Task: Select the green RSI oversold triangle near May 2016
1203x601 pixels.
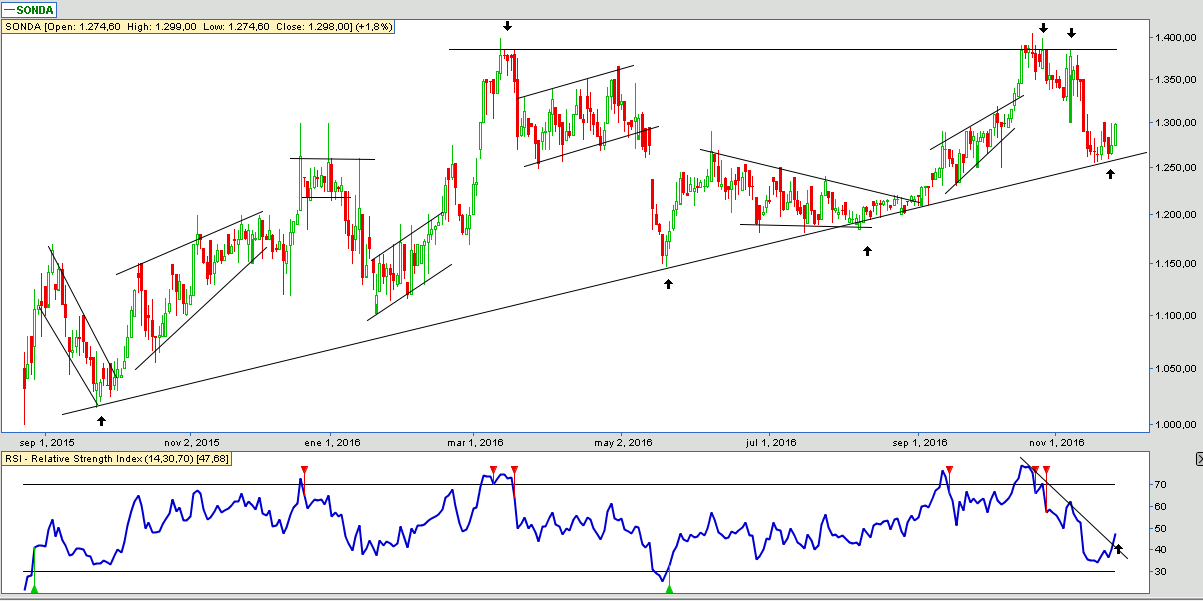Action: tap(670, 589)
